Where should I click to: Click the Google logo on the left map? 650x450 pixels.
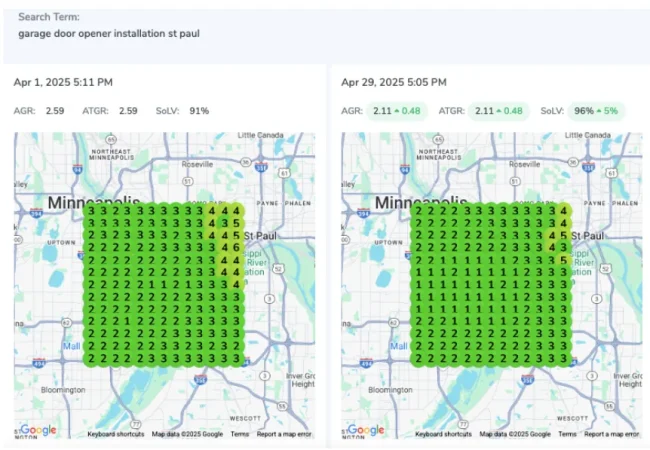coord(38,430)
